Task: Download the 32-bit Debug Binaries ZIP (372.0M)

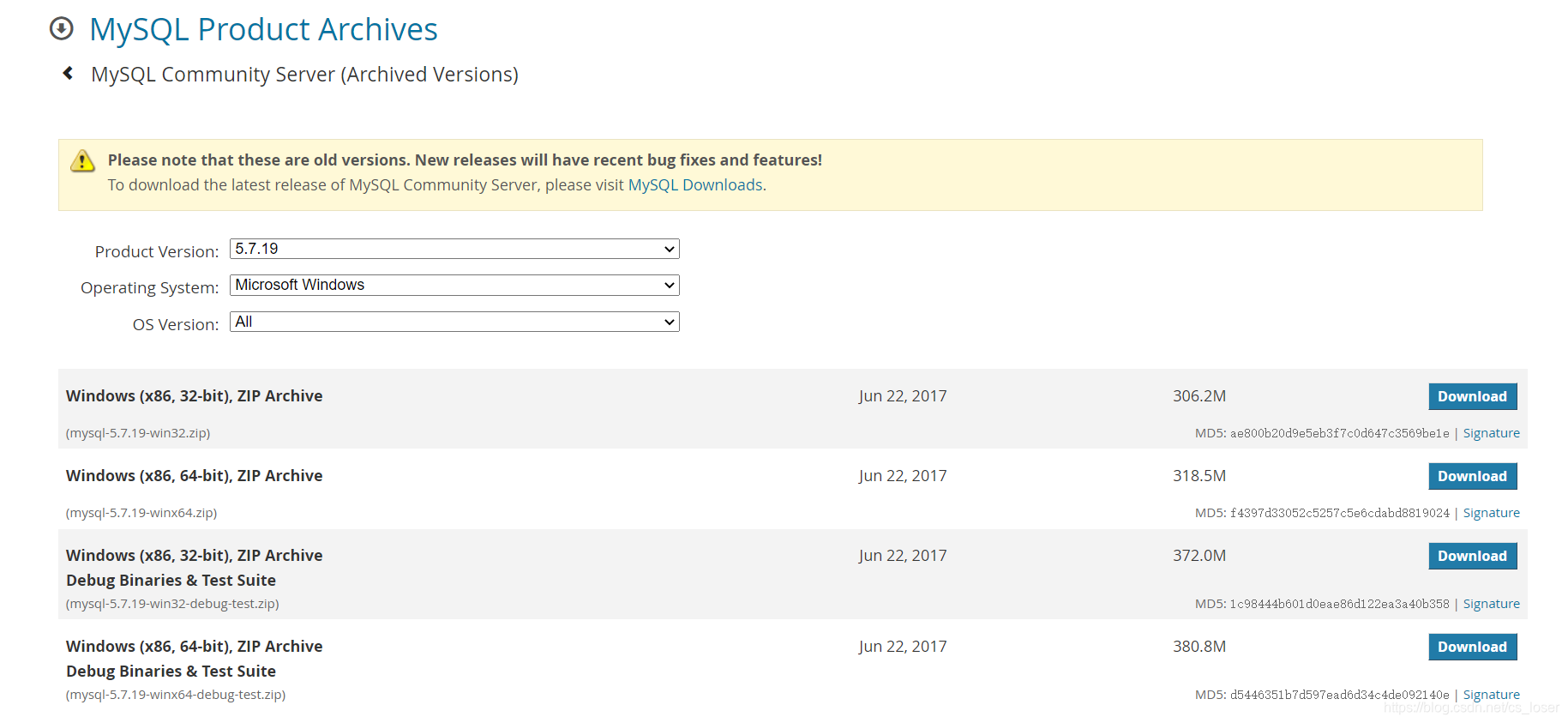Action: (1472, 556)
